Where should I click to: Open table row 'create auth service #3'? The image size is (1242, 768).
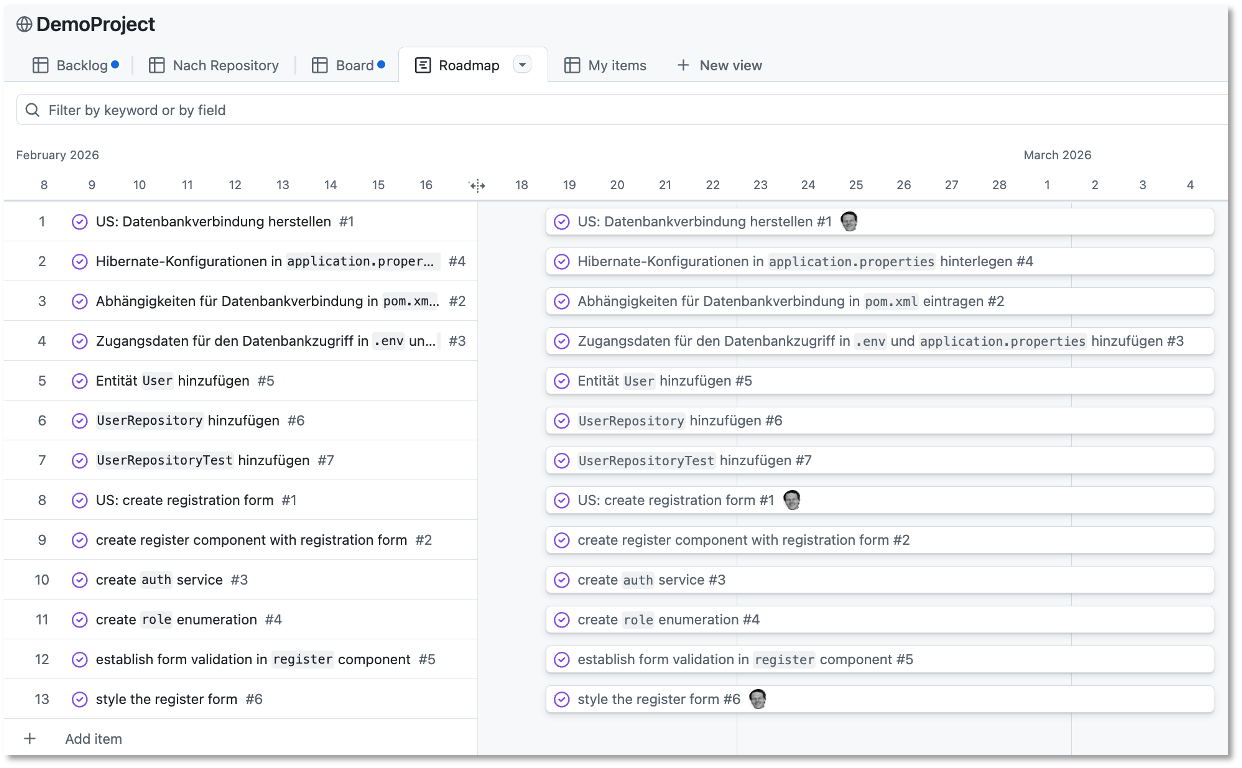click(240, 580)
